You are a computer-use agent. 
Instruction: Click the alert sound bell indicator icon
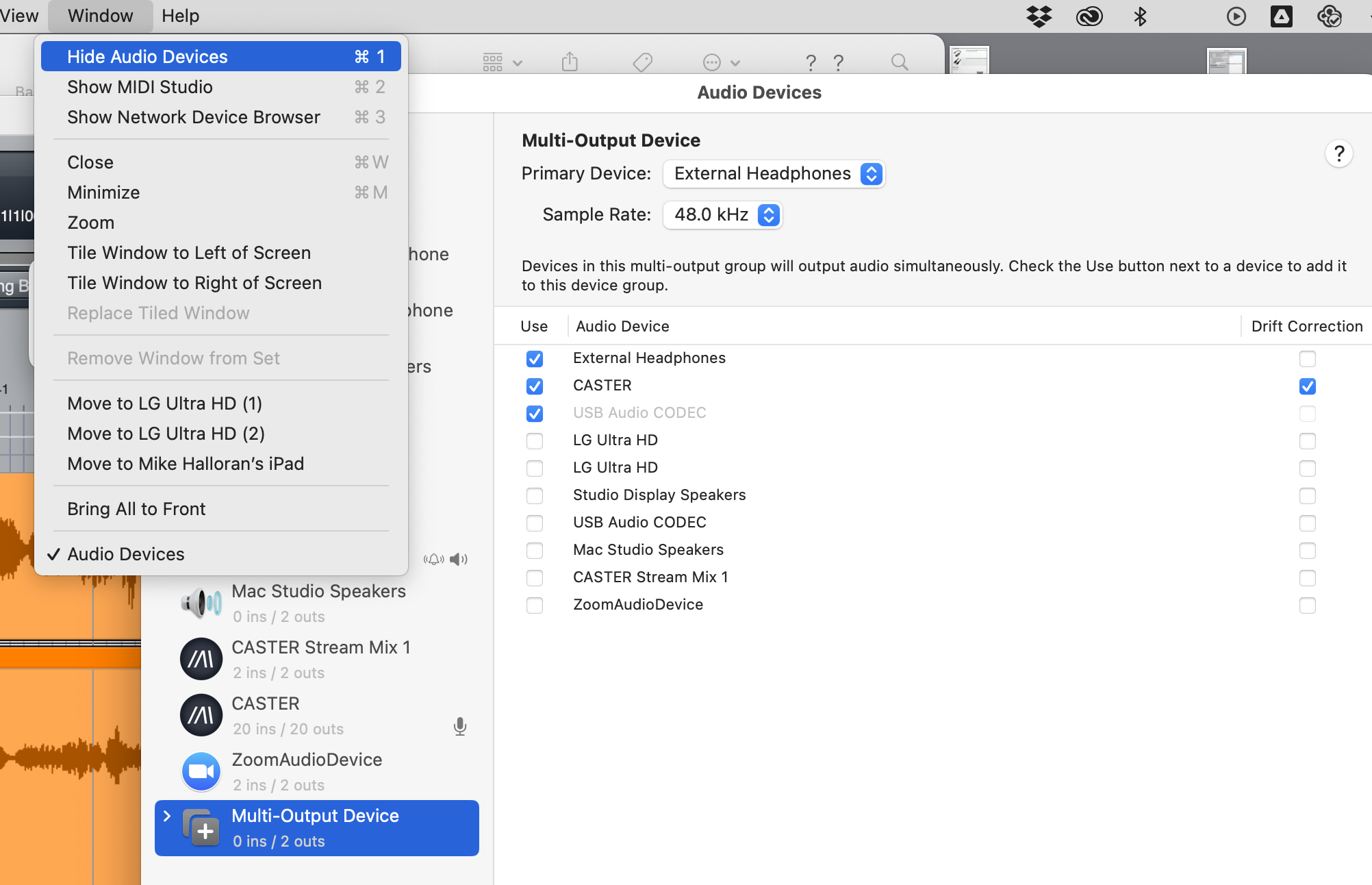(433, 559)
